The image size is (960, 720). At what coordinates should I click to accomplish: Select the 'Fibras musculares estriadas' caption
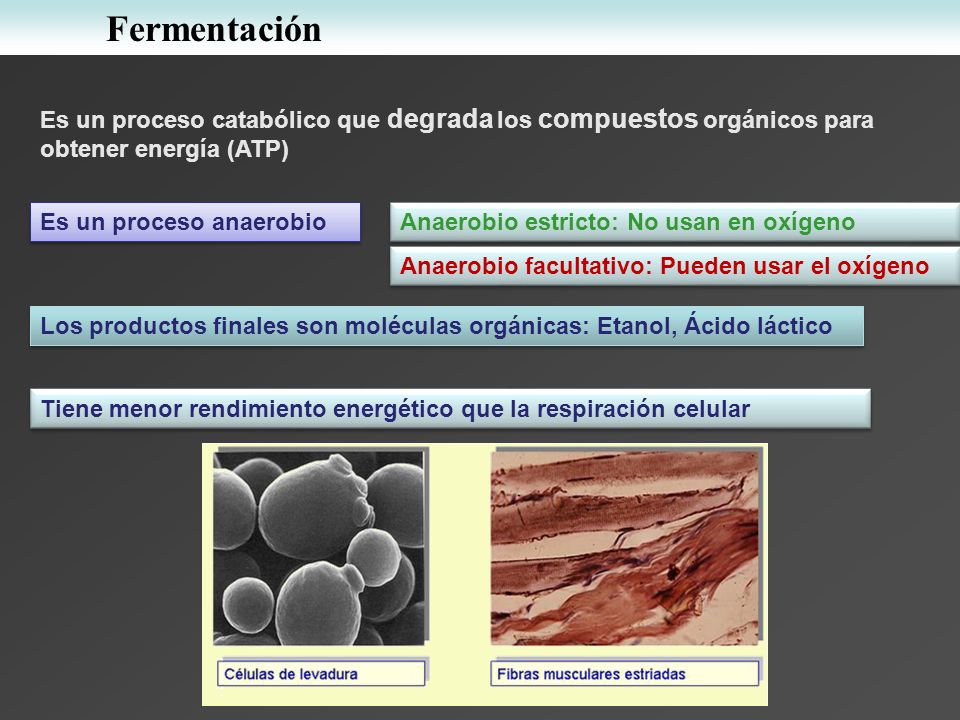624,673
